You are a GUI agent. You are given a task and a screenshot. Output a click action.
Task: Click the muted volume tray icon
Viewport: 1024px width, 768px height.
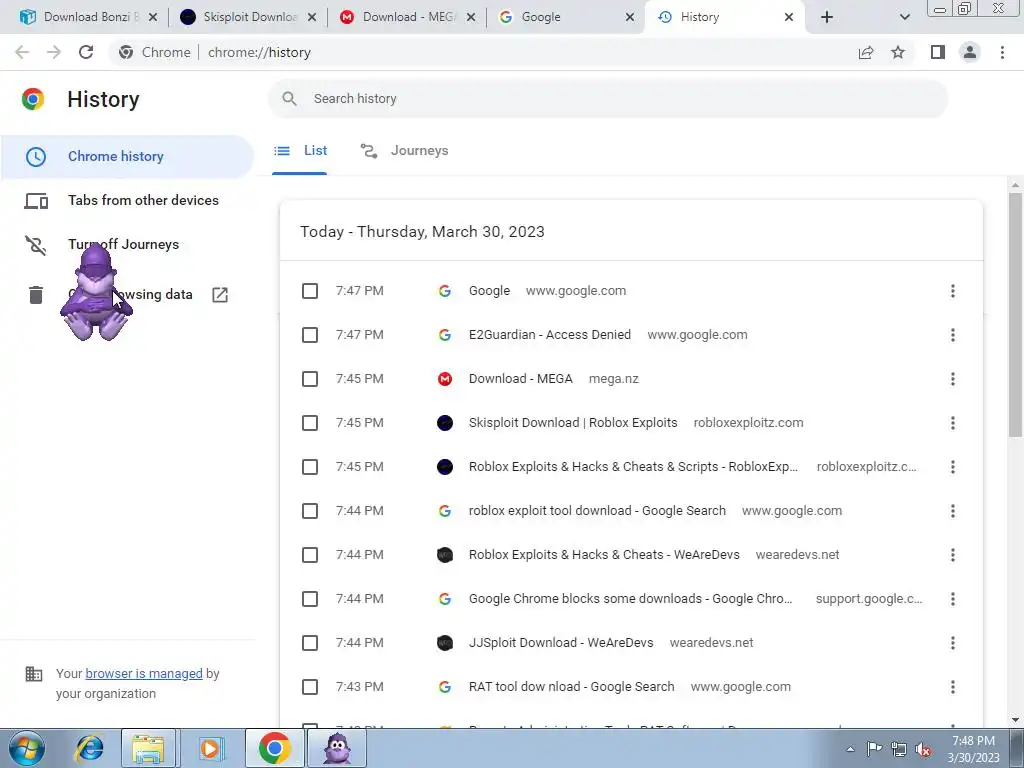pyautogui.click(x=923, y=750)
